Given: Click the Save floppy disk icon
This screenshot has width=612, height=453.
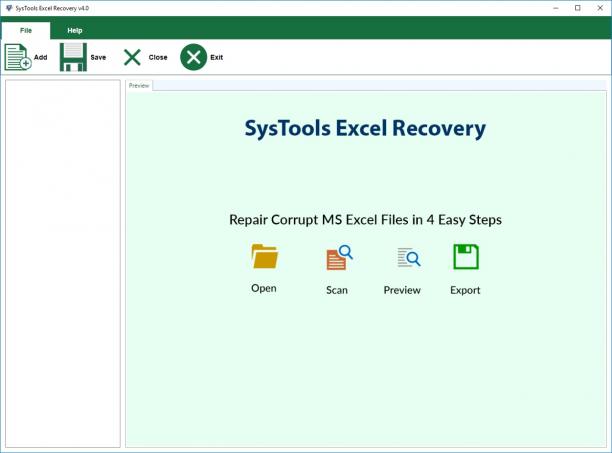Looking at the screenshot, I should click(x=73, y=57).
